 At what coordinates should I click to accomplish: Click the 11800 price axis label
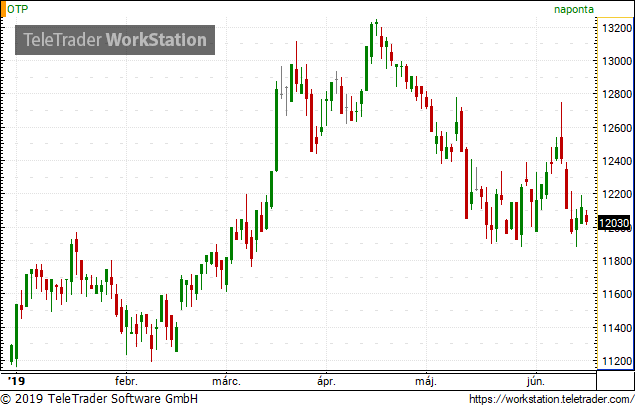617,261
